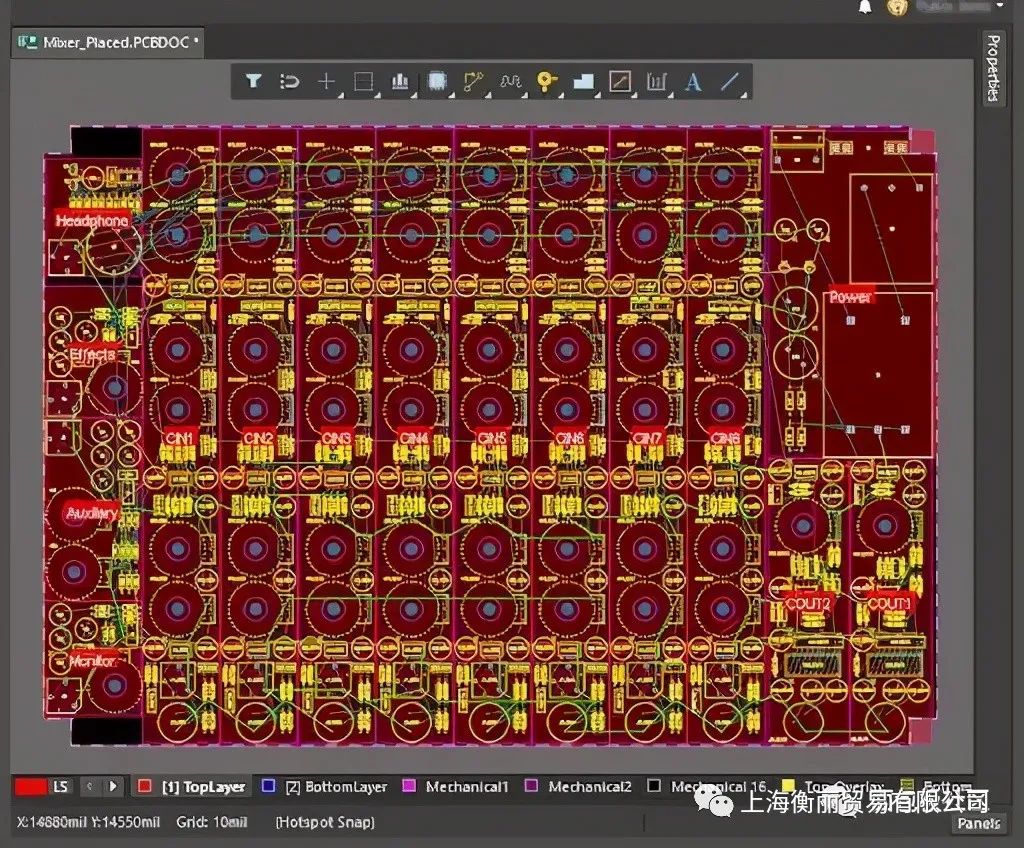
Task: Activate the Interactive Route Connections tool
Action: (x=473, y=82)
